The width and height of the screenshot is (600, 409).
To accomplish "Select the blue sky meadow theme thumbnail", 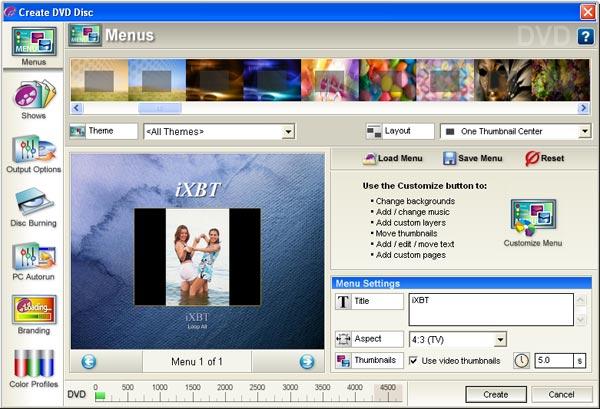I will [x=157, y=80].
